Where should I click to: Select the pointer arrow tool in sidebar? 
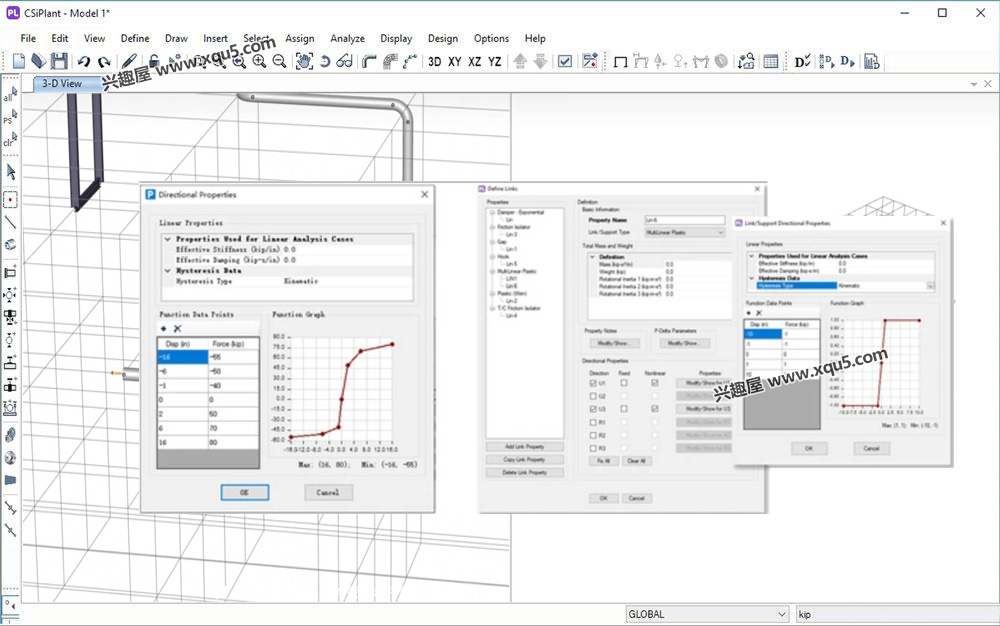10,171
